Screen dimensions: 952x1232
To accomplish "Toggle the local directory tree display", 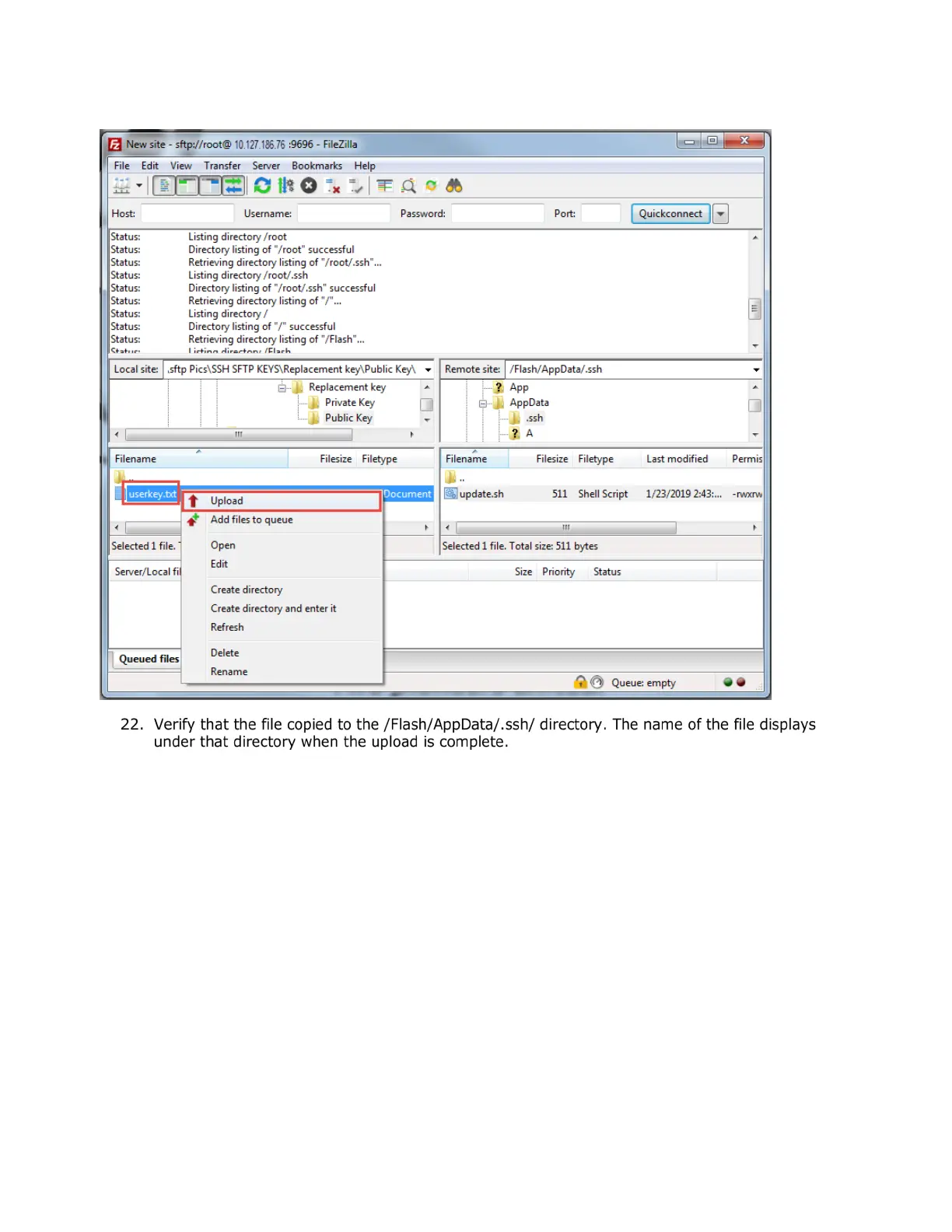I will 187,186.
